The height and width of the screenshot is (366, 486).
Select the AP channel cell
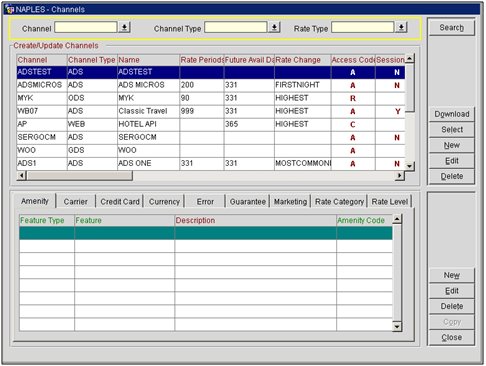coord(42,124)
